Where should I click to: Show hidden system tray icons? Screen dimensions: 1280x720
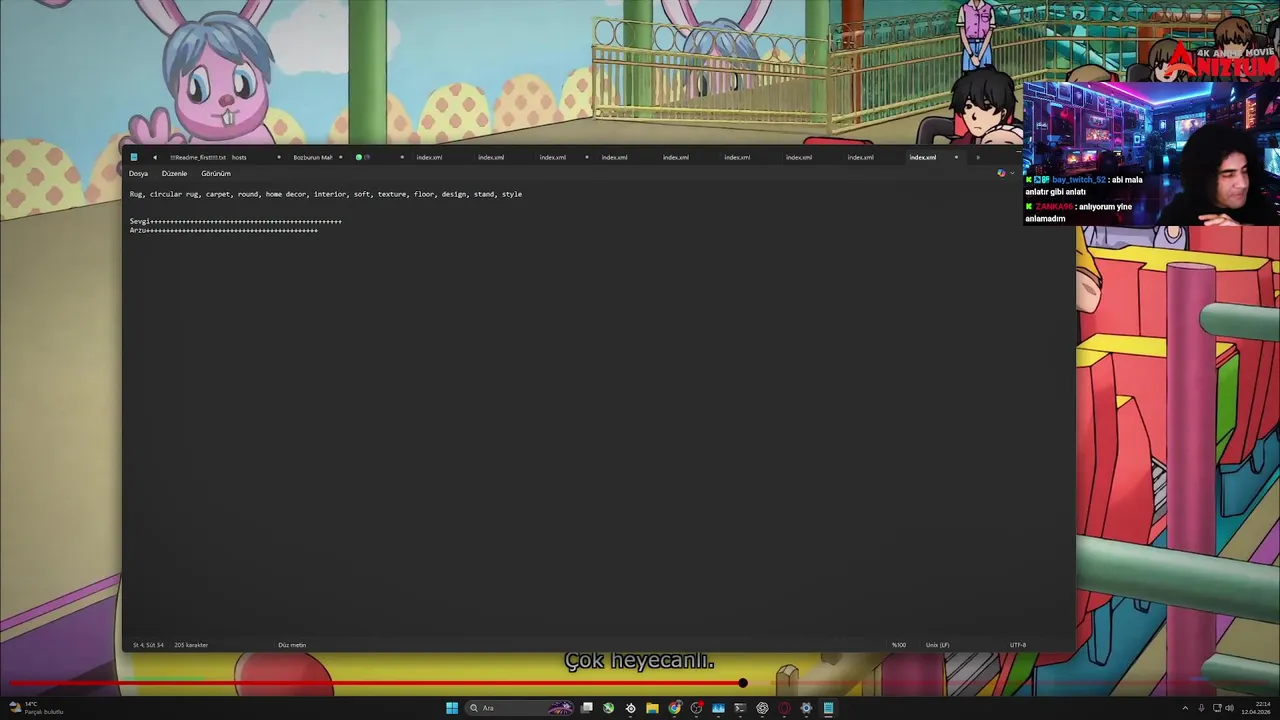1186,708
